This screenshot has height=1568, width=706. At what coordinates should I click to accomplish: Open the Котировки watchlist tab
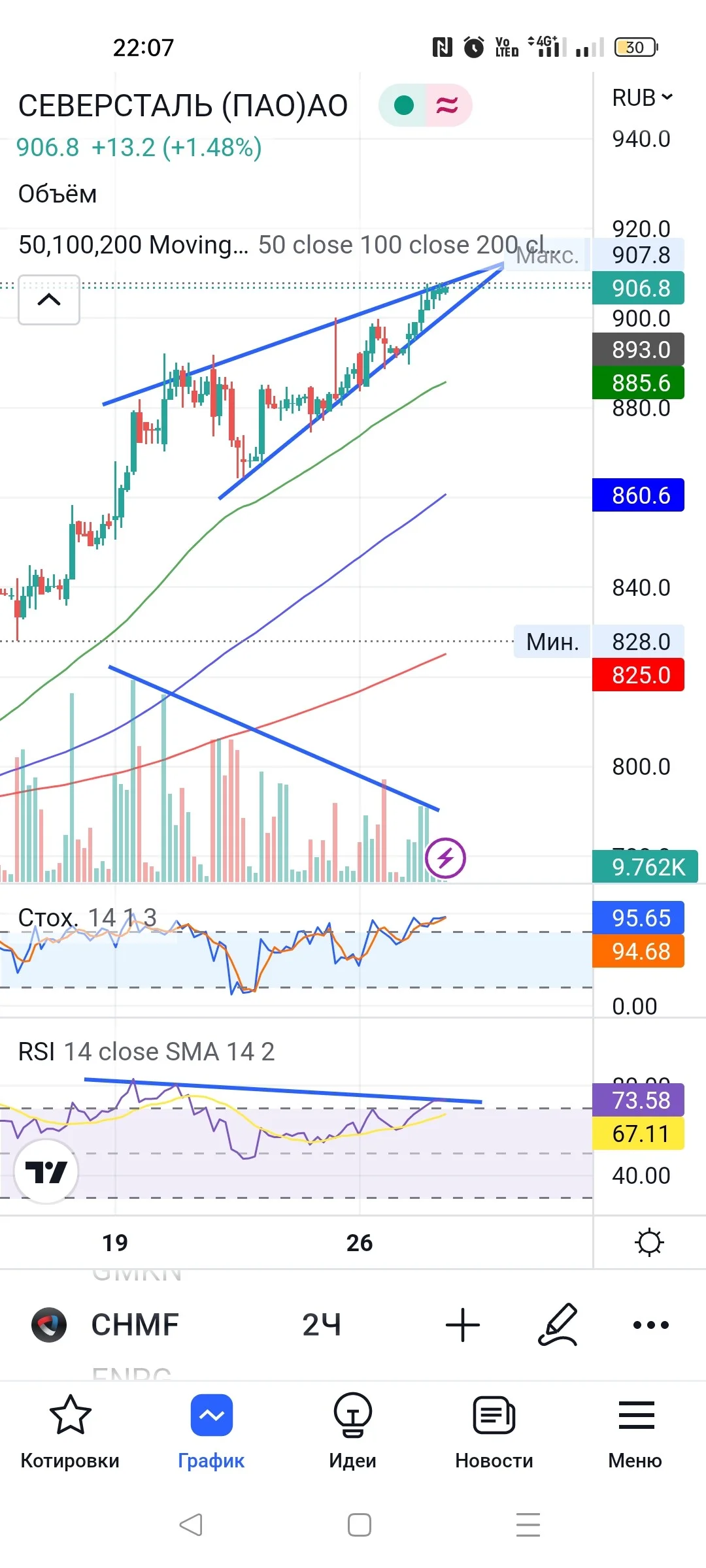click(x=70, y=1432)
